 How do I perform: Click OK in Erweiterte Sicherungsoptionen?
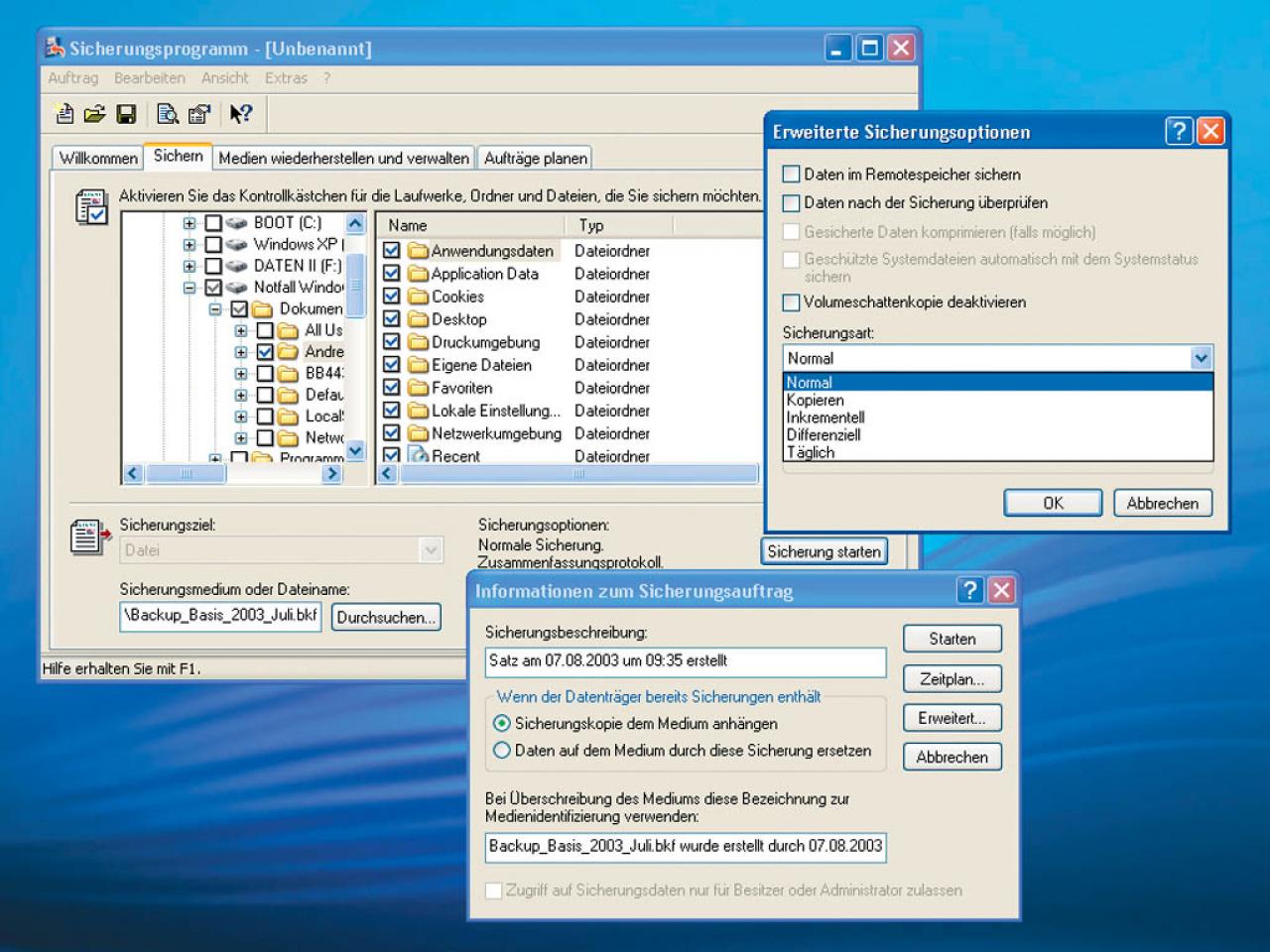[1053, 504]
